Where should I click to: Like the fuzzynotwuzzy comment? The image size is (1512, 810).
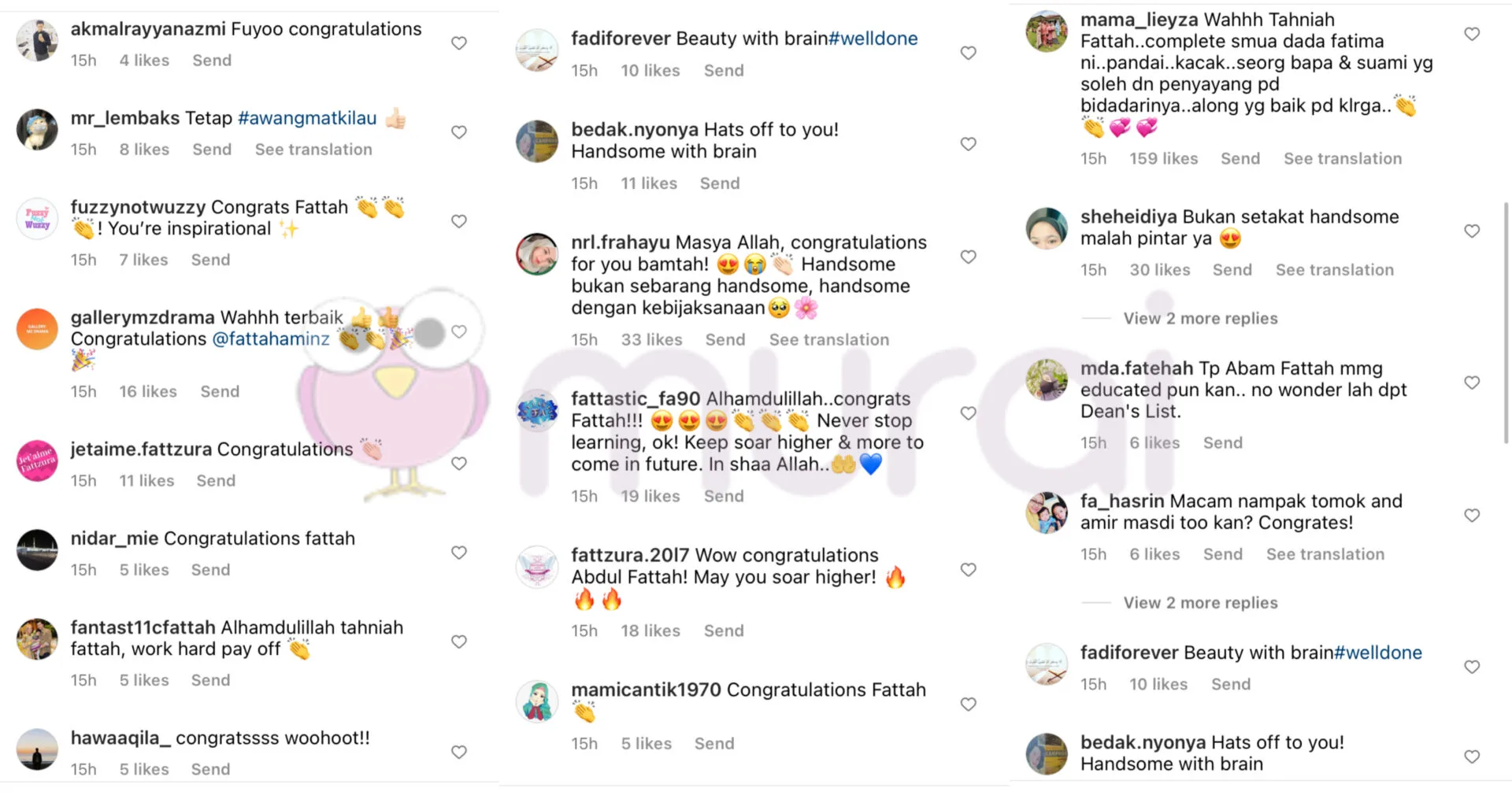tap(459, 221)
